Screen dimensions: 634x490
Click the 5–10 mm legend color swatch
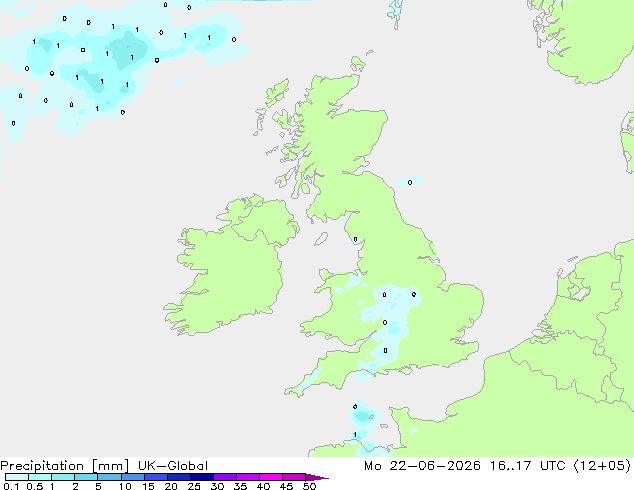(109, 477)
